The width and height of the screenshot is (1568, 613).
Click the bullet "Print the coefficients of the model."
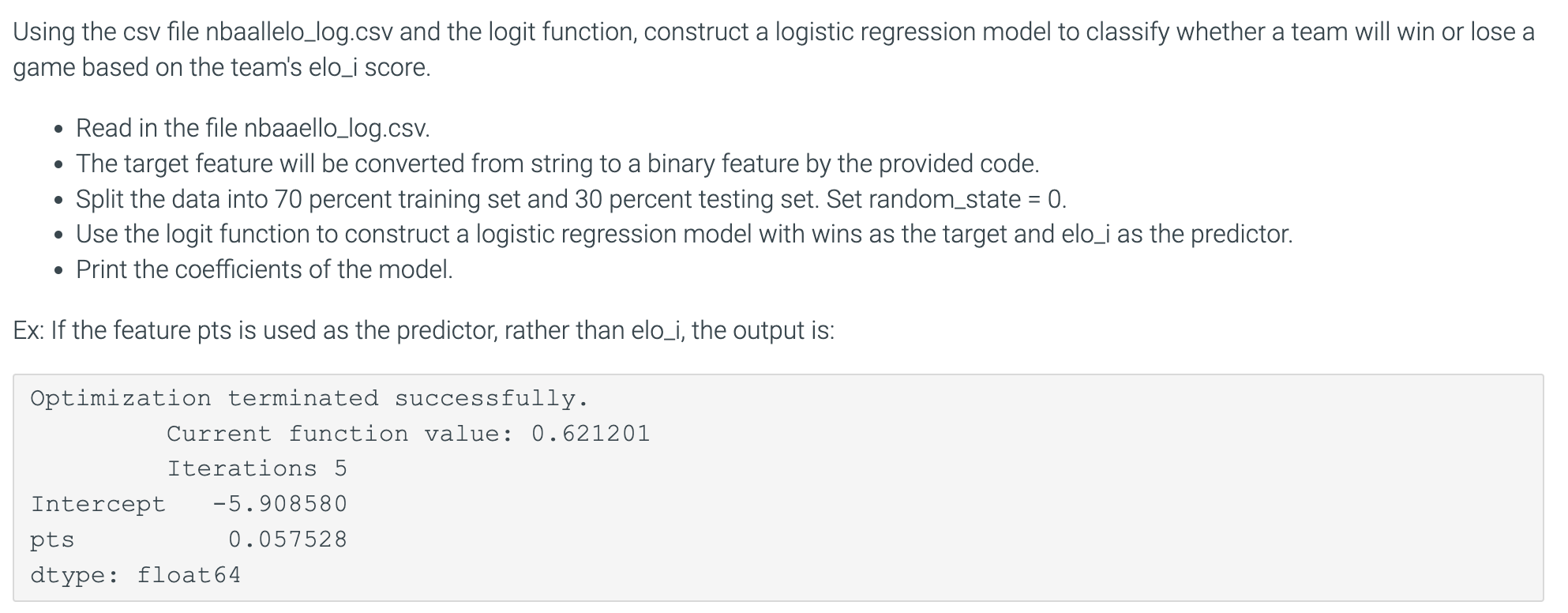(x=264, y=269)
